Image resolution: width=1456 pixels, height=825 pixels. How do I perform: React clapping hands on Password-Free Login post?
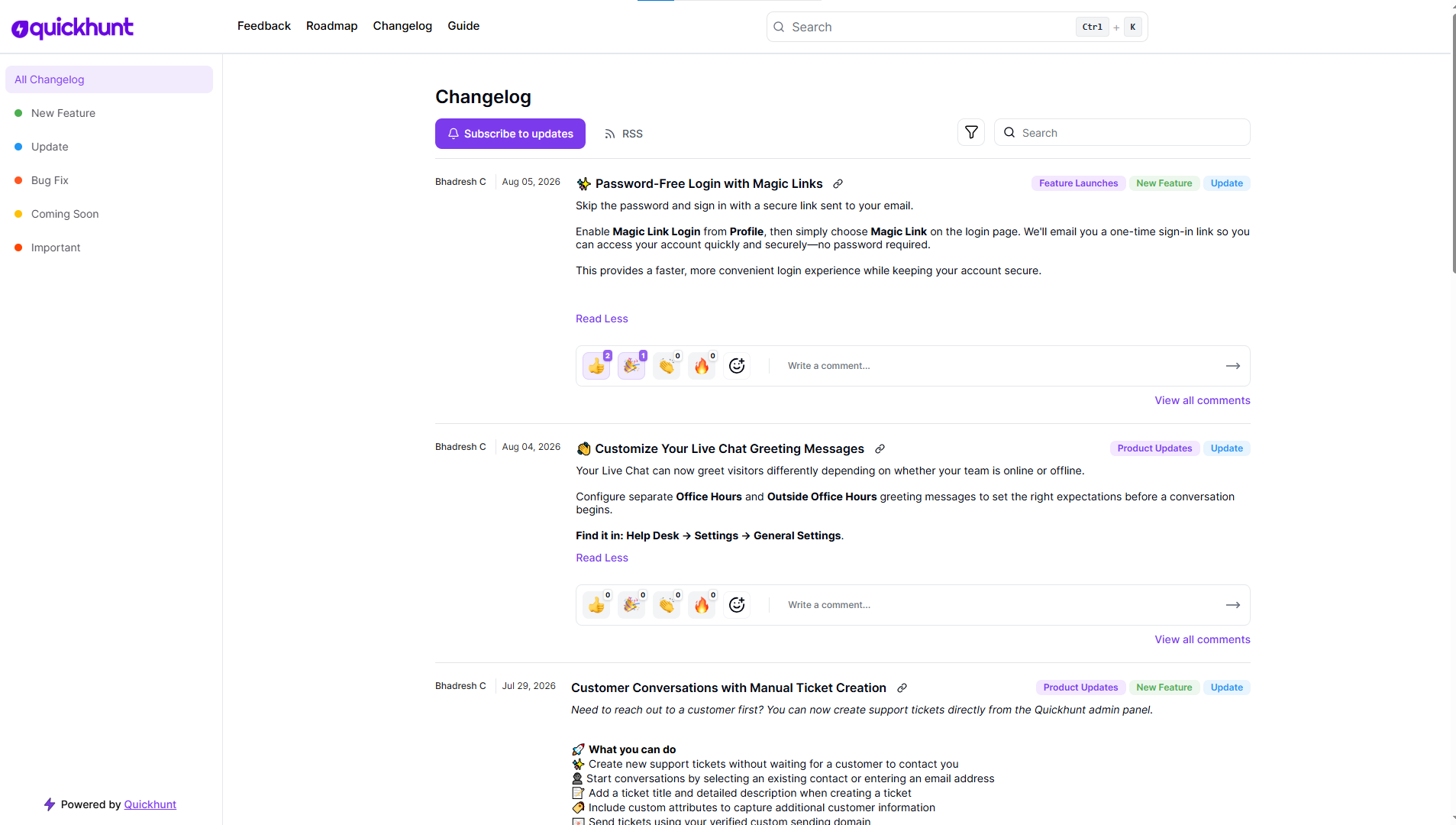pos(667,366)
